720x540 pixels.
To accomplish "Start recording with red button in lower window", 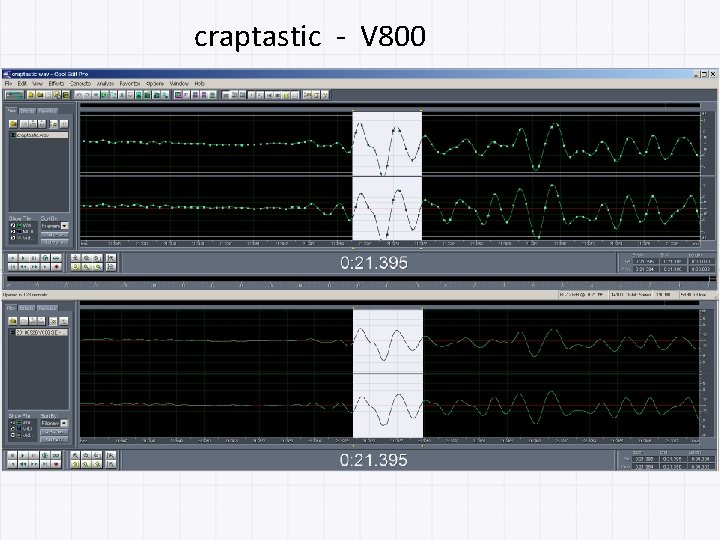I will click(56, 464).
